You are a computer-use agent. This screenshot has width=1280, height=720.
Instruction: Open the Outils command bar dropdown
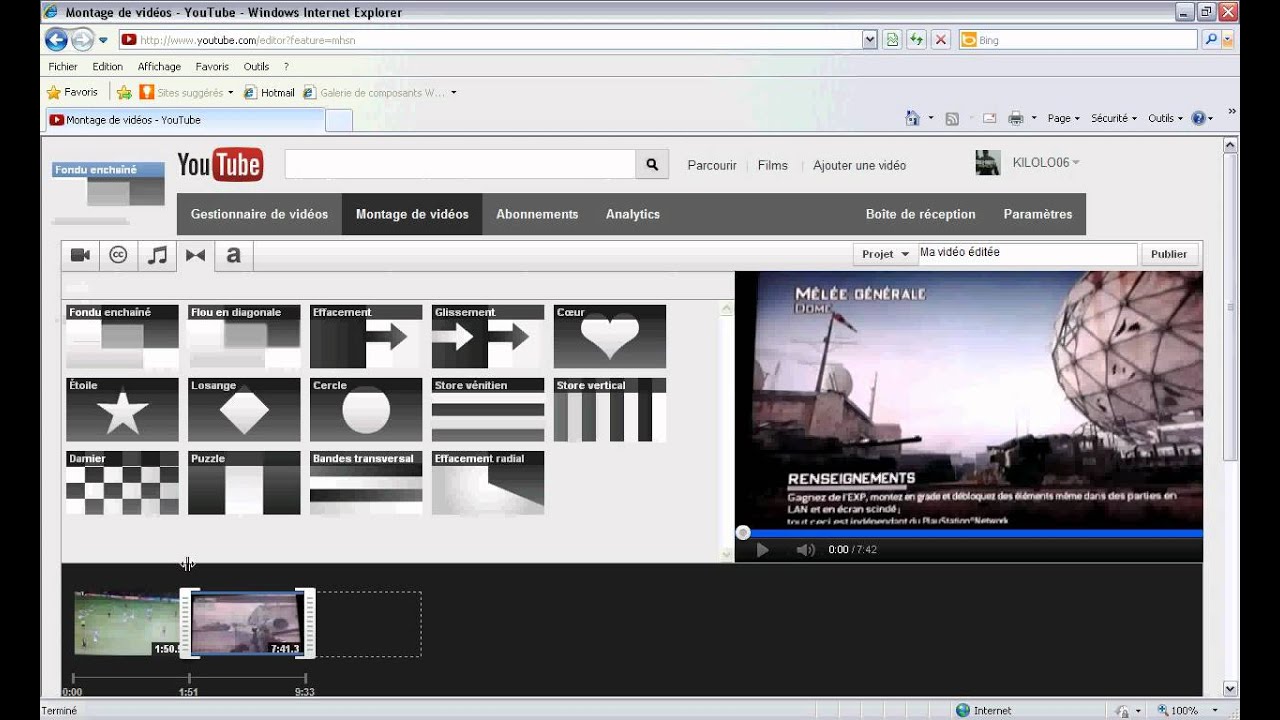point(1165,118)
